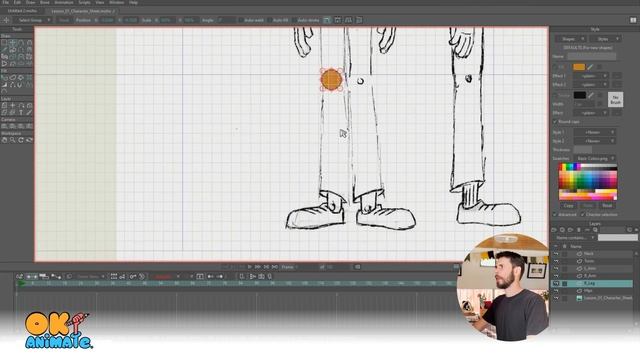The image size is (640, 360).
Task: Select the Zoom Camera tool
Action: click(12, 126)
